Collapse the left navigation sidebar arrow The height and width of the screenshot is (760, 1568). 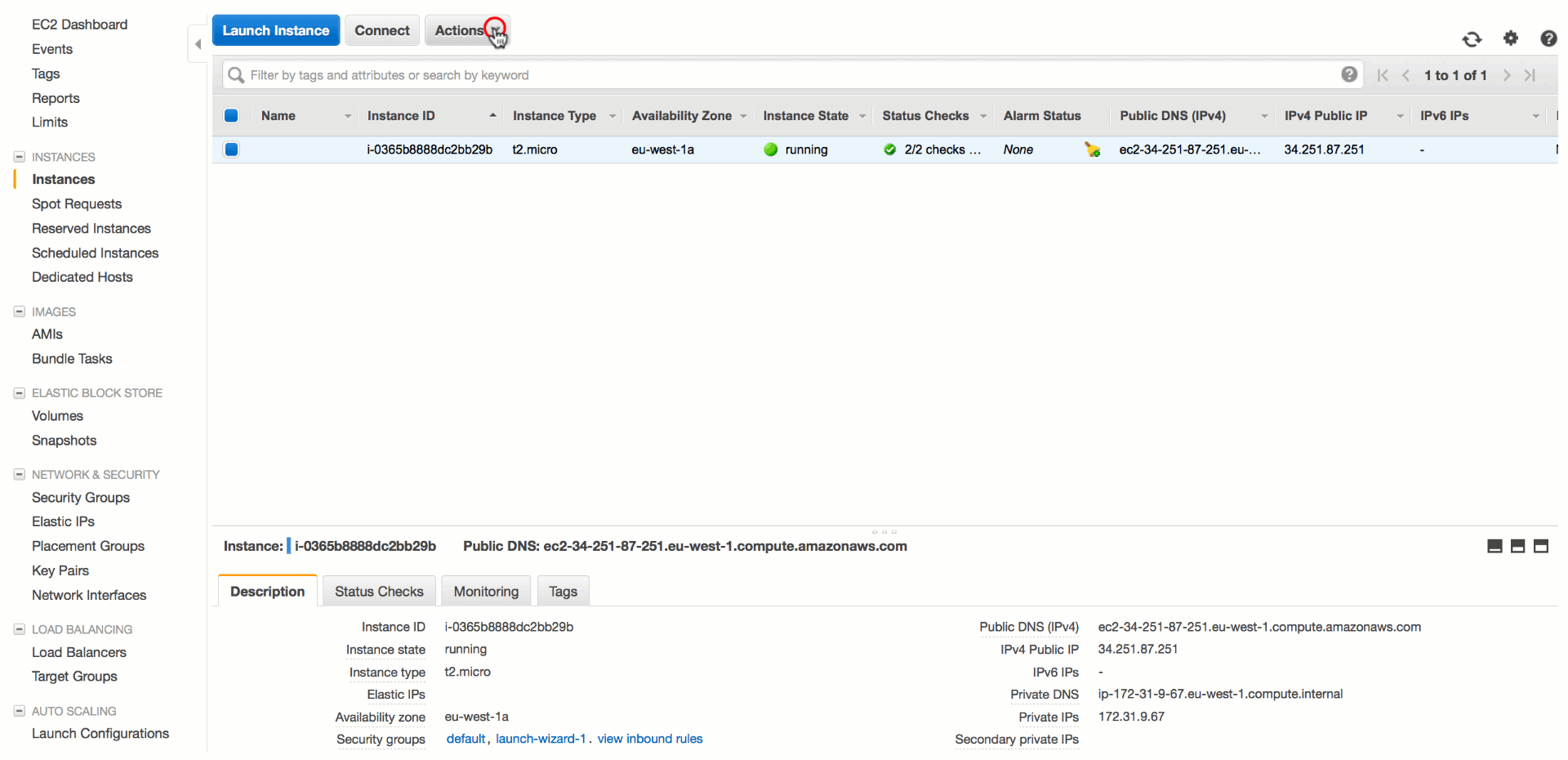tap(198, 44)
